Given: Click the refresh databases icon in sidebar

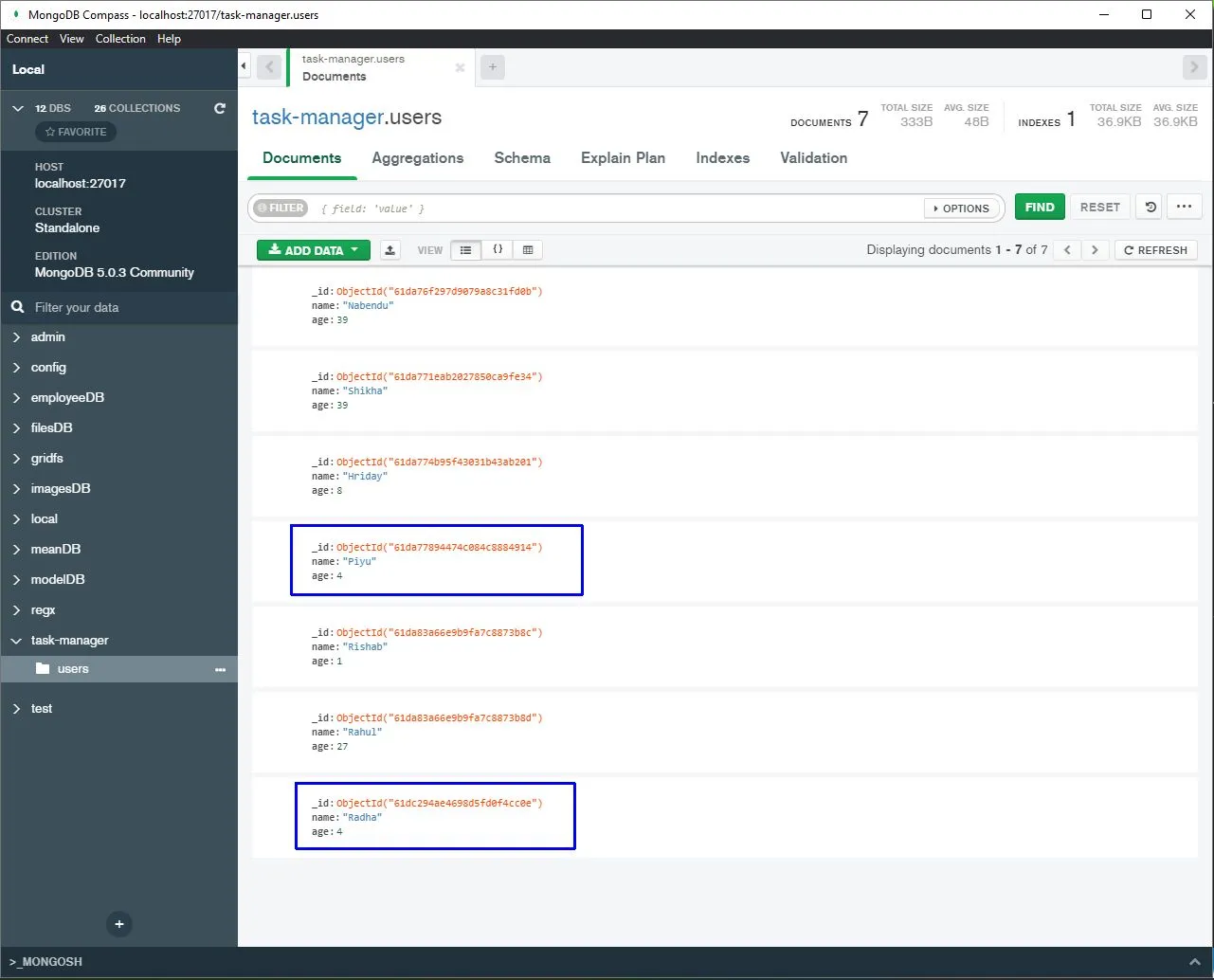Looking at the screenshot, I should point(220,108).
